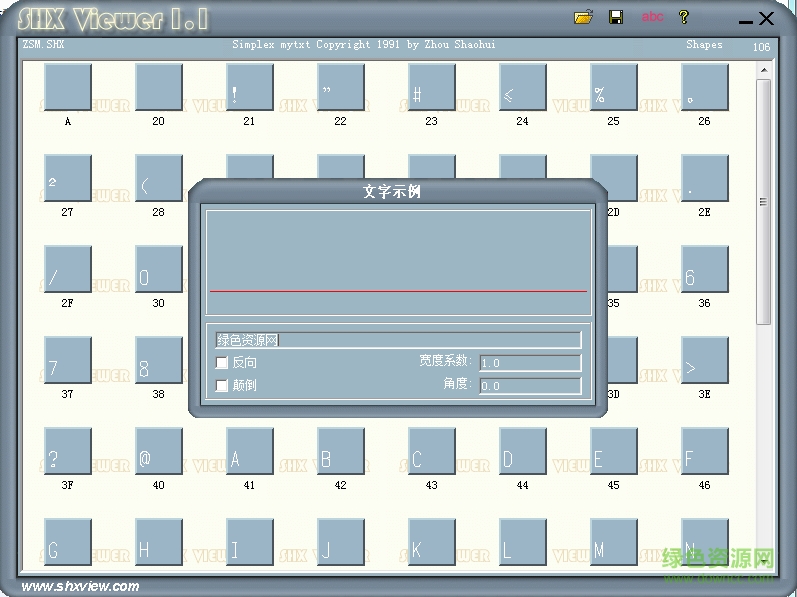
Task: Select the zero tile labeled 30
Action: 159,269
